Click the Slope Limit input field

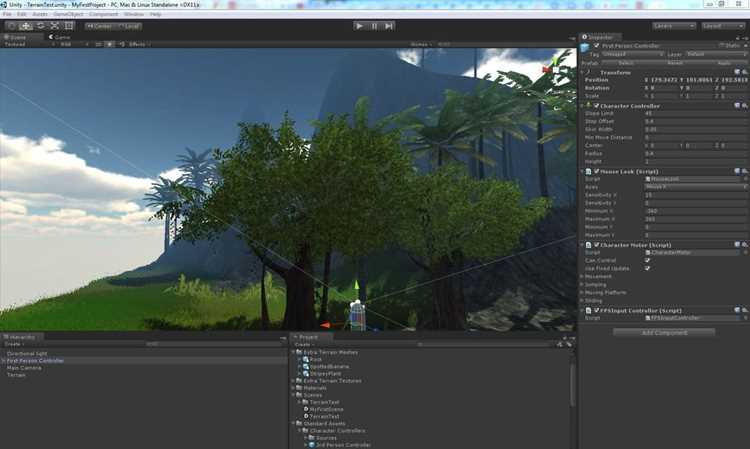point(695,113)
